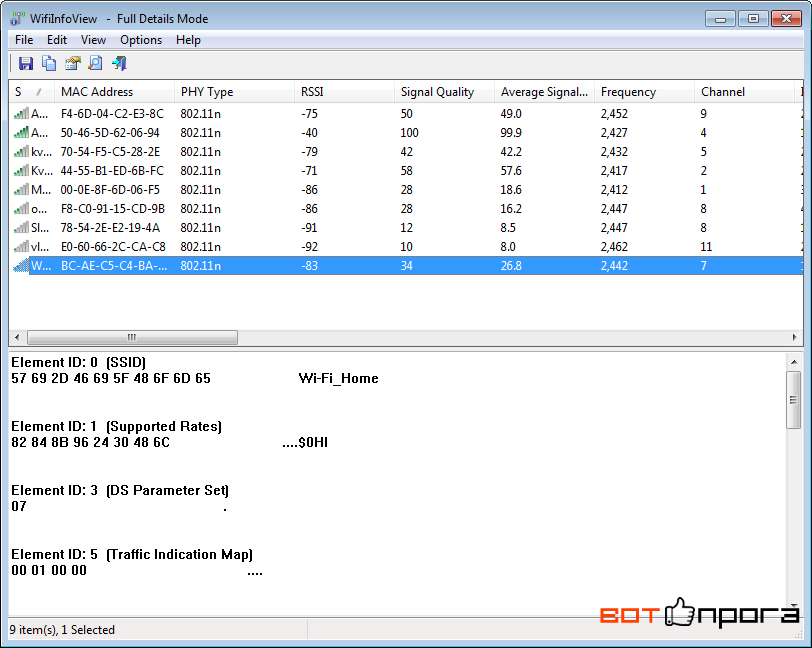
Task: Click the Average Signal value 42.2
Action: click(x=511, y=152)
